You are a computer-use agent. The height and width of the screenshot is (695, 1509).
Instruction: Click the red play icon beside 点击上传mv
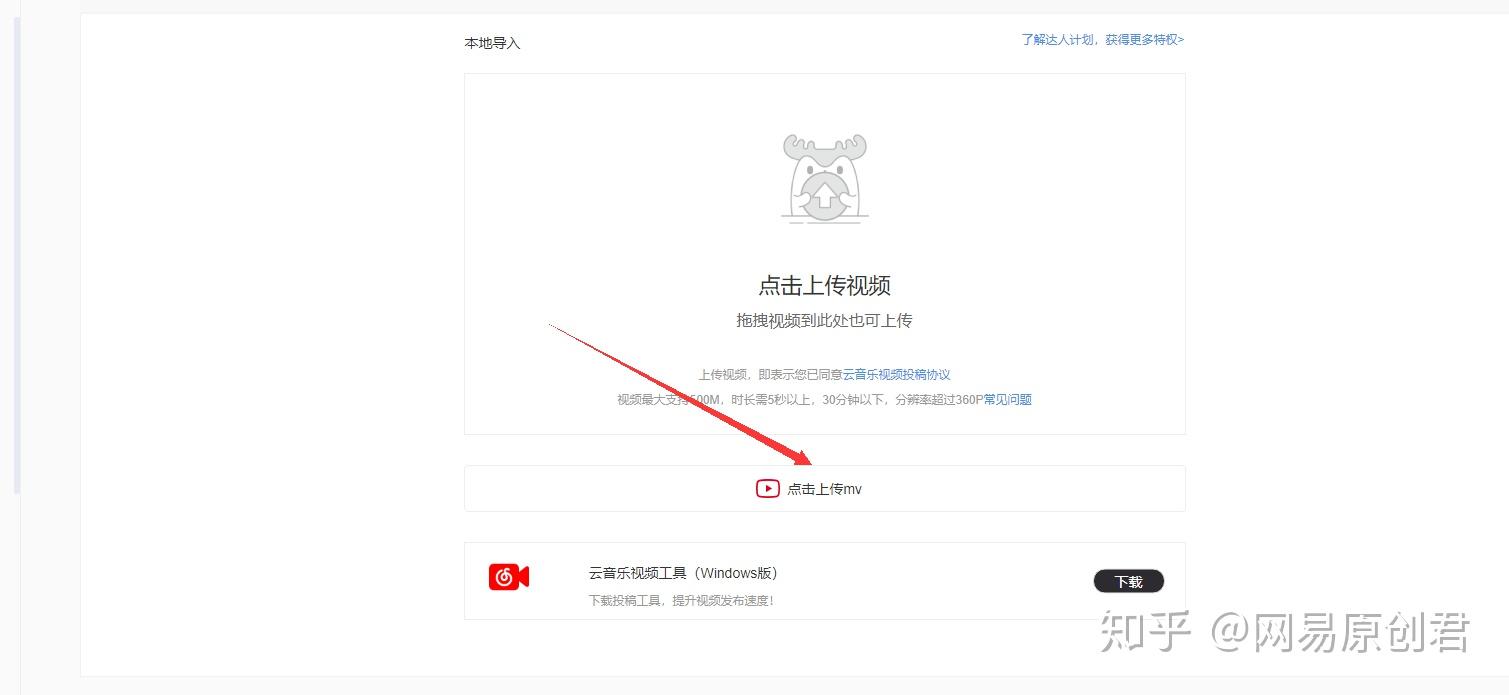coord(767,489)
